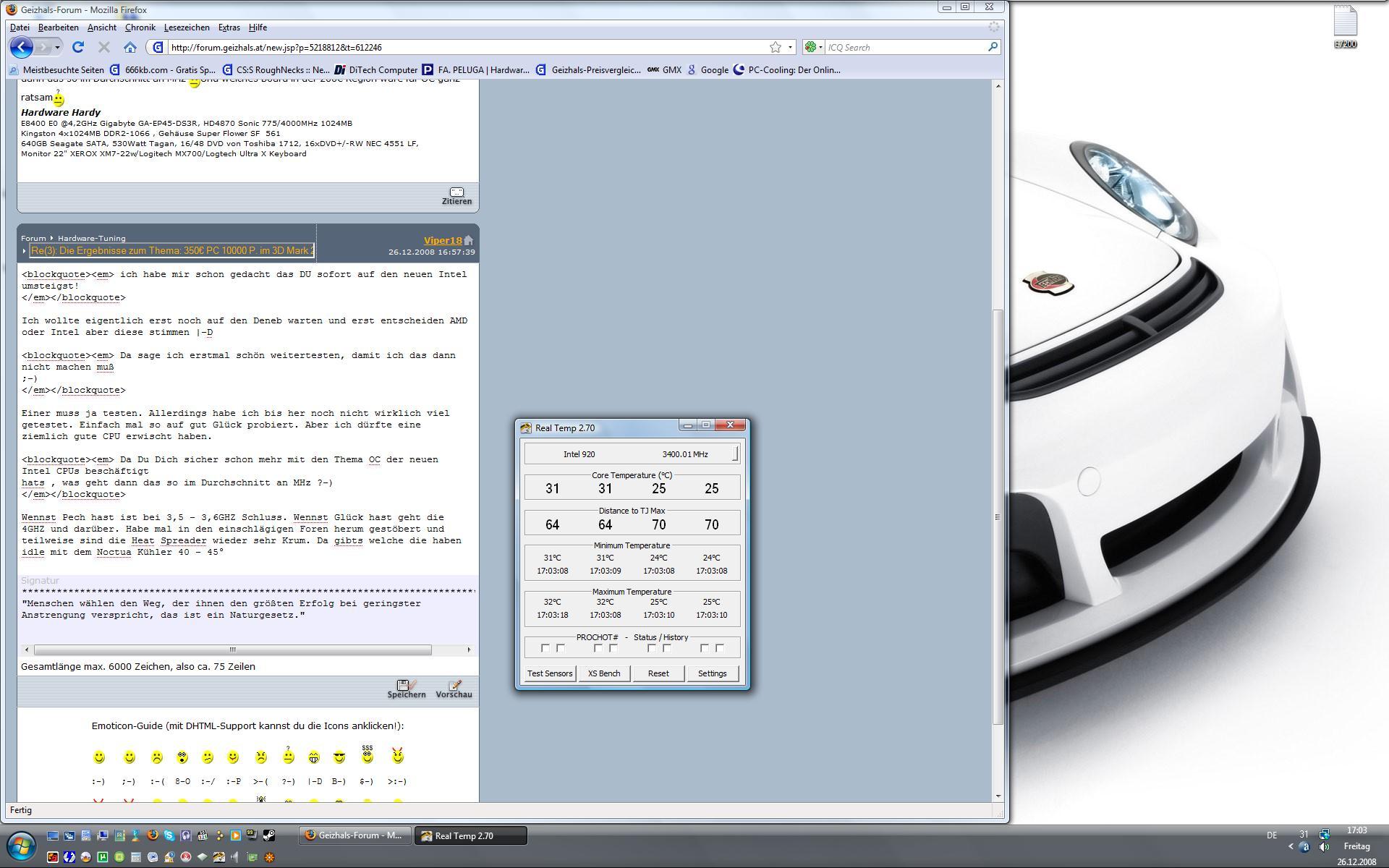The width and height of the screenshot is (1389, 868).
Task: Click the ICQ Search magnifier icon
Action: click(x=993, y=47)
